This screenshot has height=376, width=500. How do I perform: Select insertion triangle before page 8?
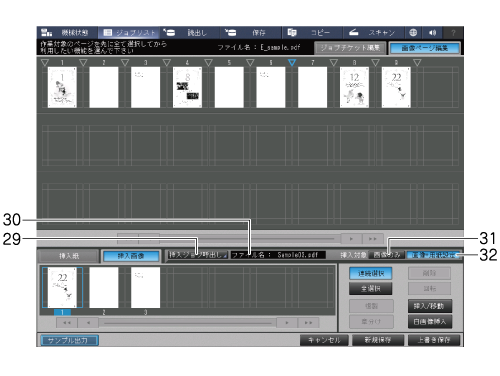click(334, 62)
